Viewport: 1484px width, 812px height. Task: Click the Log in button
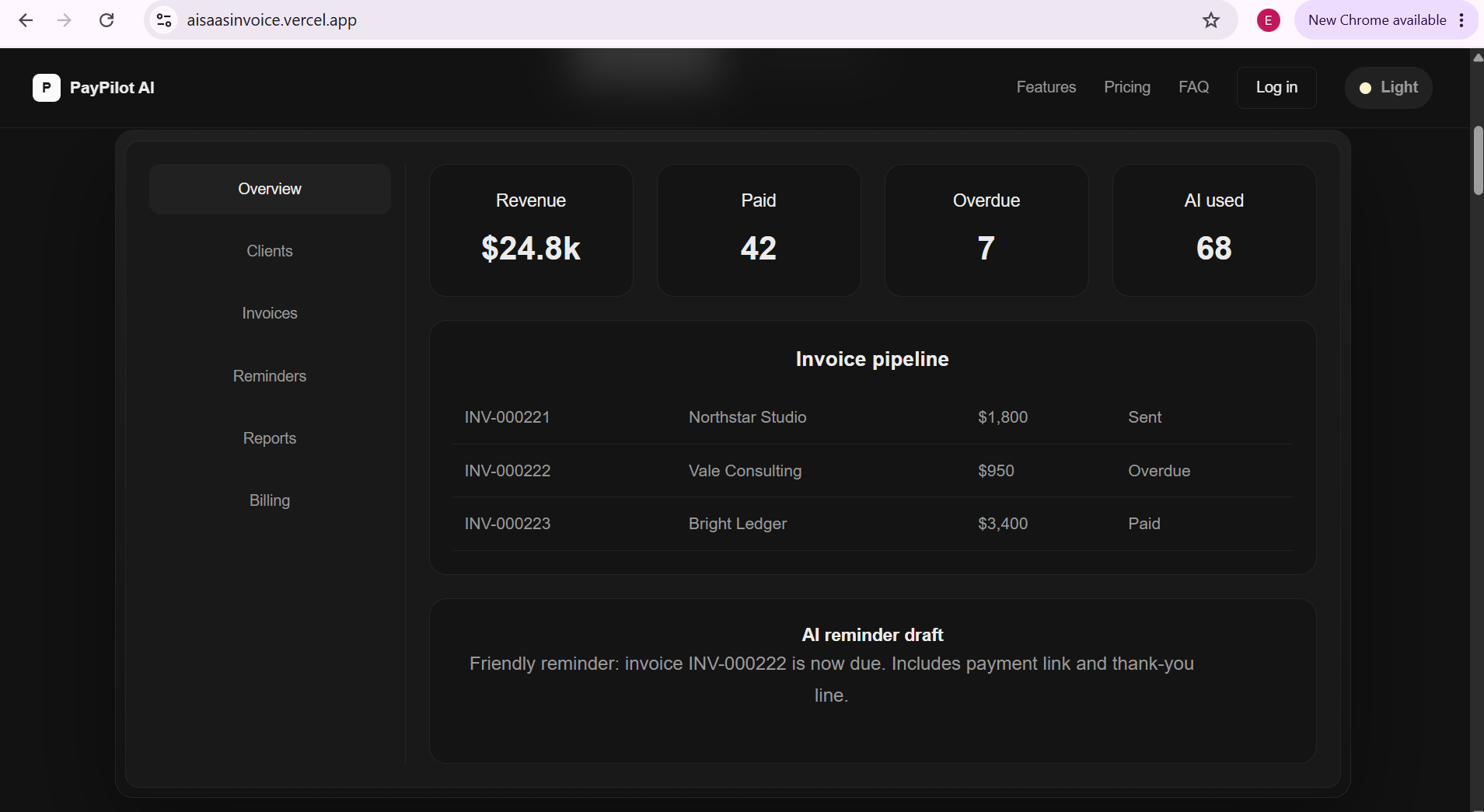(x=1276, y=88)
